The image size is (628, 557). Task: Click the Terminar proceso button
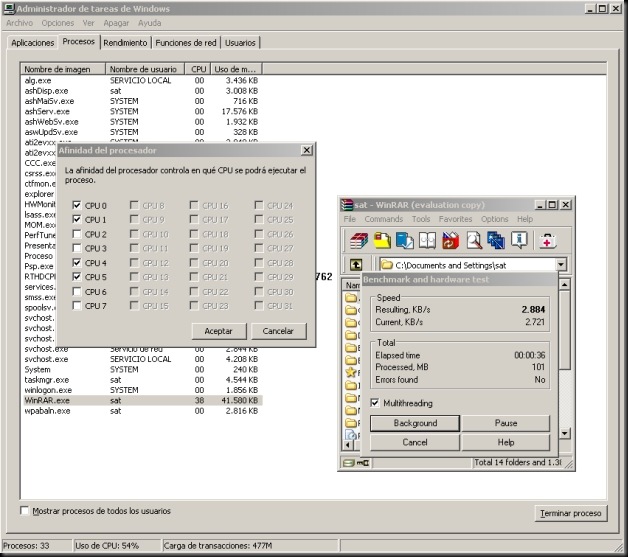(571, 513)
